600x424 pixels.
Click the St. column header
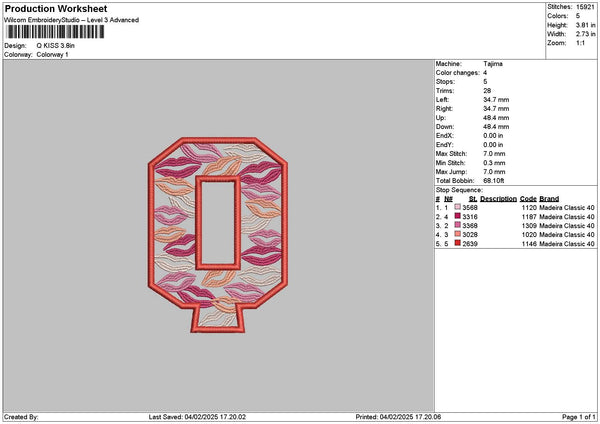coord(473,199)
